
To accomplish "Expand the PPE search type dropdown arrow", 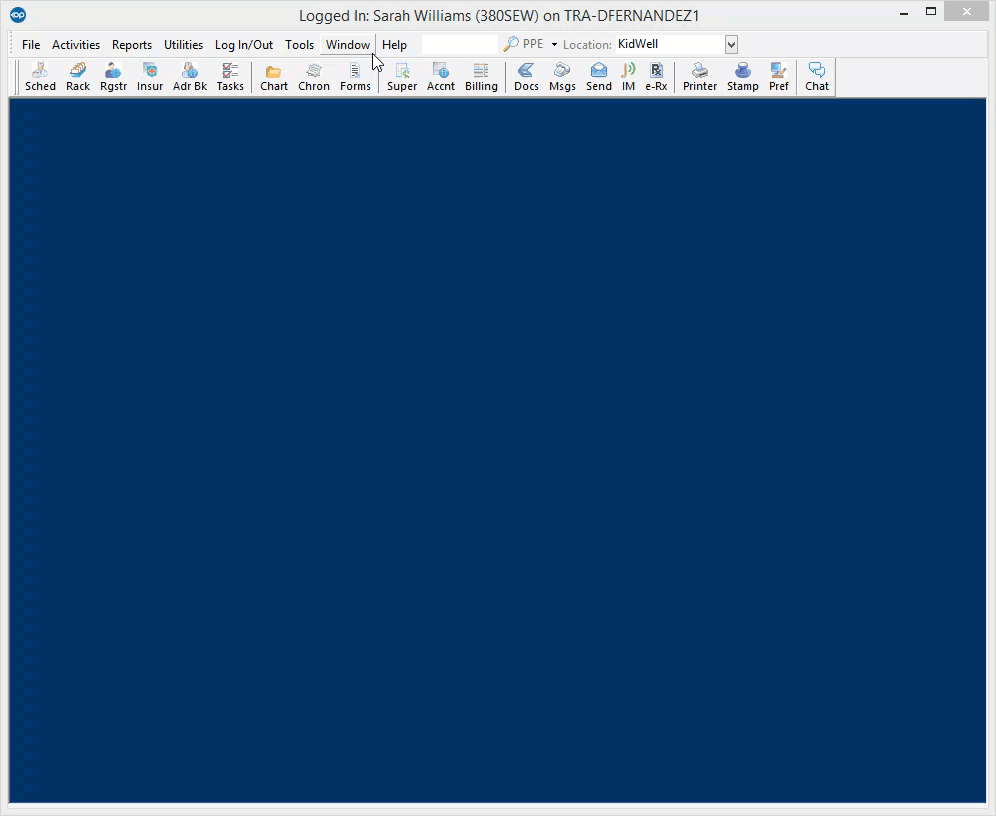I will [554, 44].
